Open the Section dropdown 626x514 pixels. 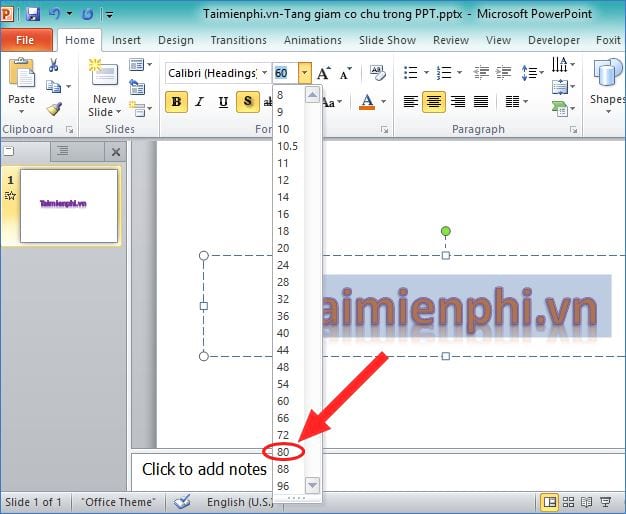pos(140,109)
